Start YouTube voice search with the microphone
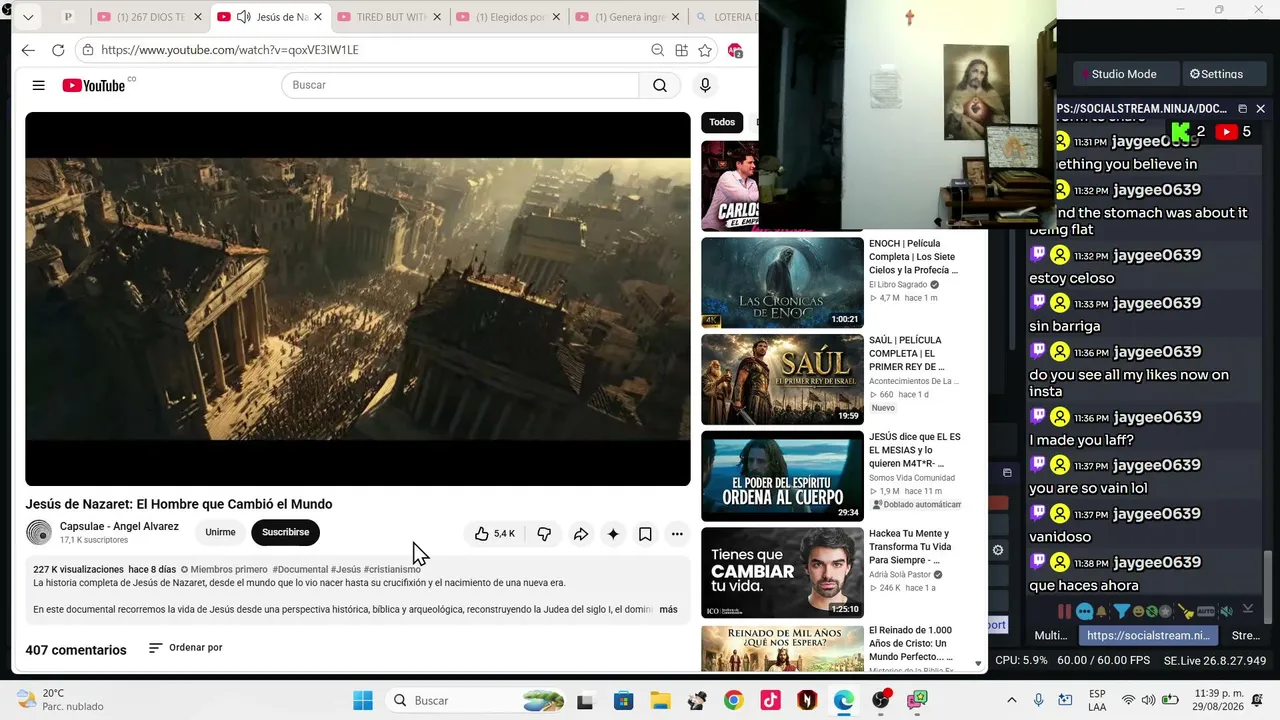1280x720 pixels. click(705, 85)
